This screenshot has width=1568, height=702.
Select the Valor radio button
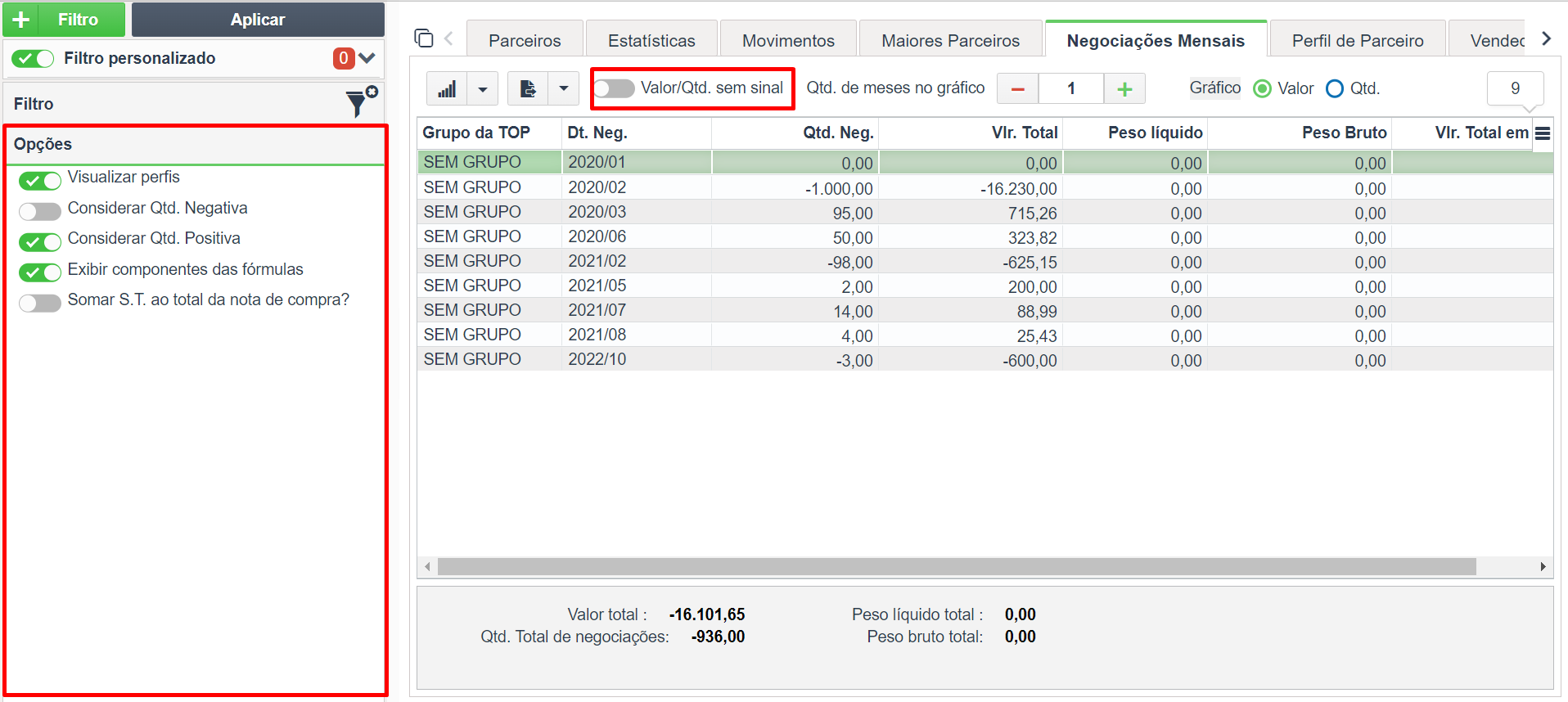[x=1263, y=88]
